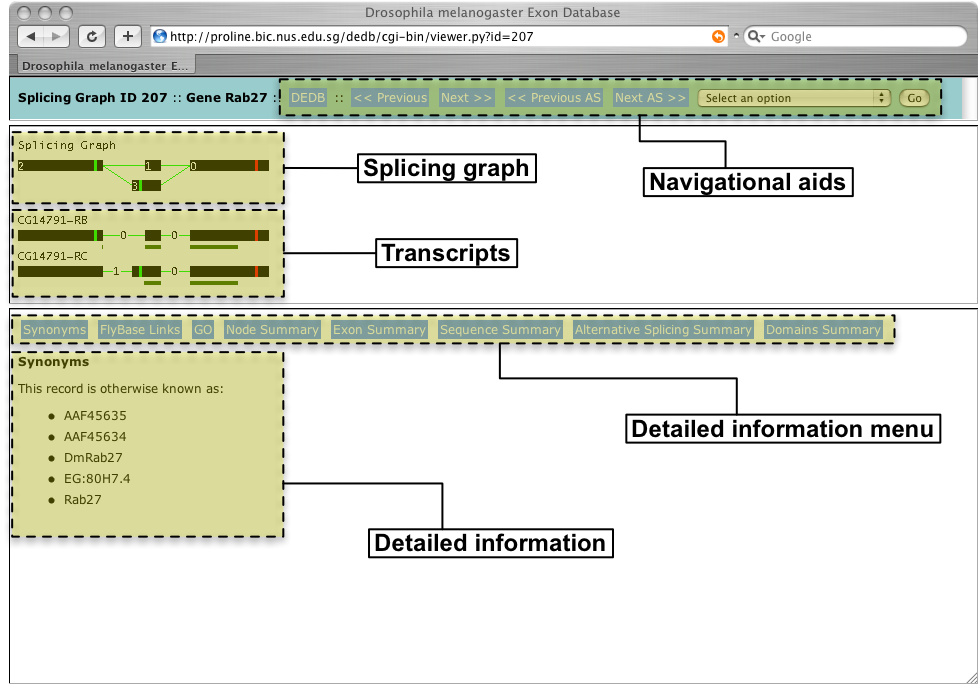Click node 1 in the splicing graph
Screen dimensions: 980x685
click(152, 166)
